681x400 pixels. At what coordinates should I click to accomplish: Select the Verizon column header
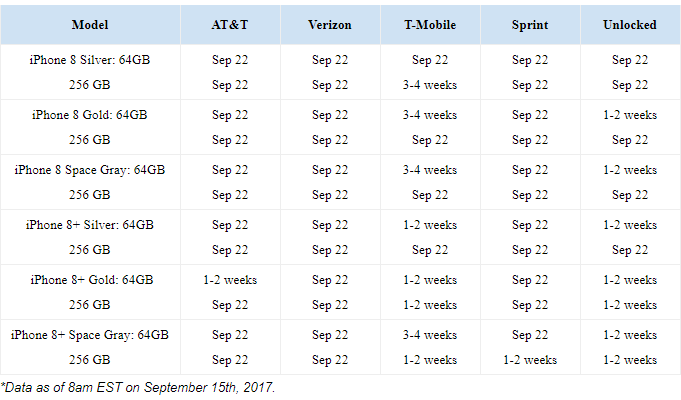point(330,25)
